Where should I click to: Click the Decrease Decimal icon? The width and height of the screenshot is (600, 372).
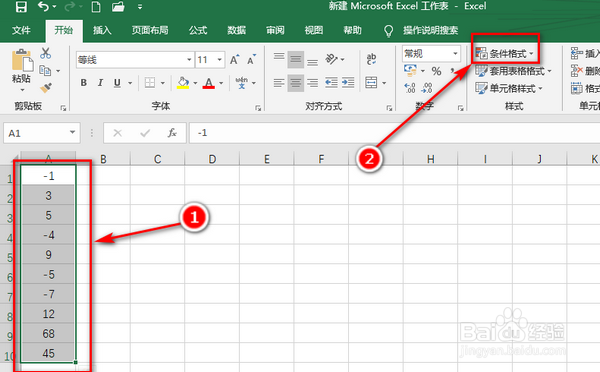pos(427,88)
